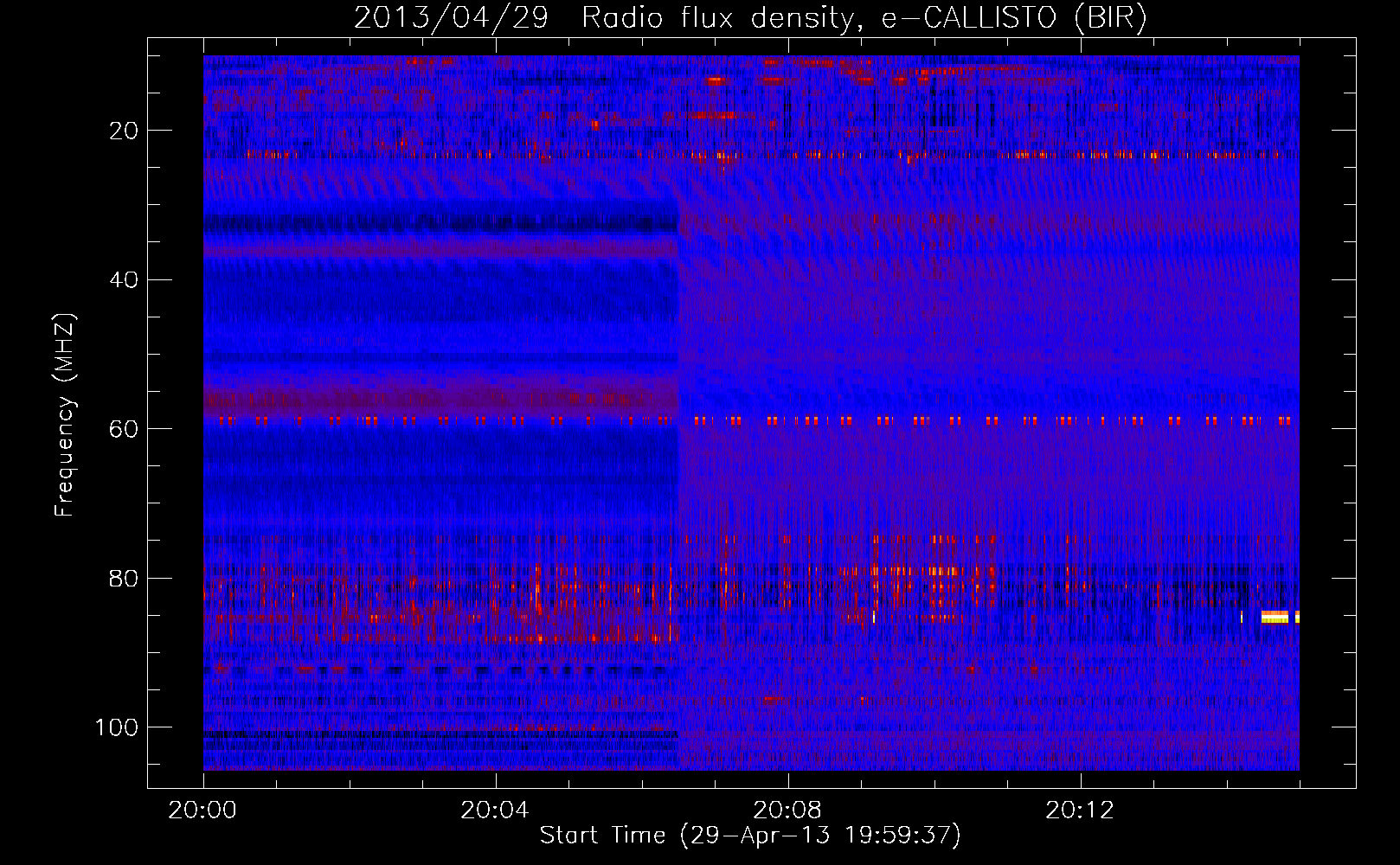Click the "100" frequency tick label
The height and width of the screenshot is (865, 1400).
(x=117, y=727)
